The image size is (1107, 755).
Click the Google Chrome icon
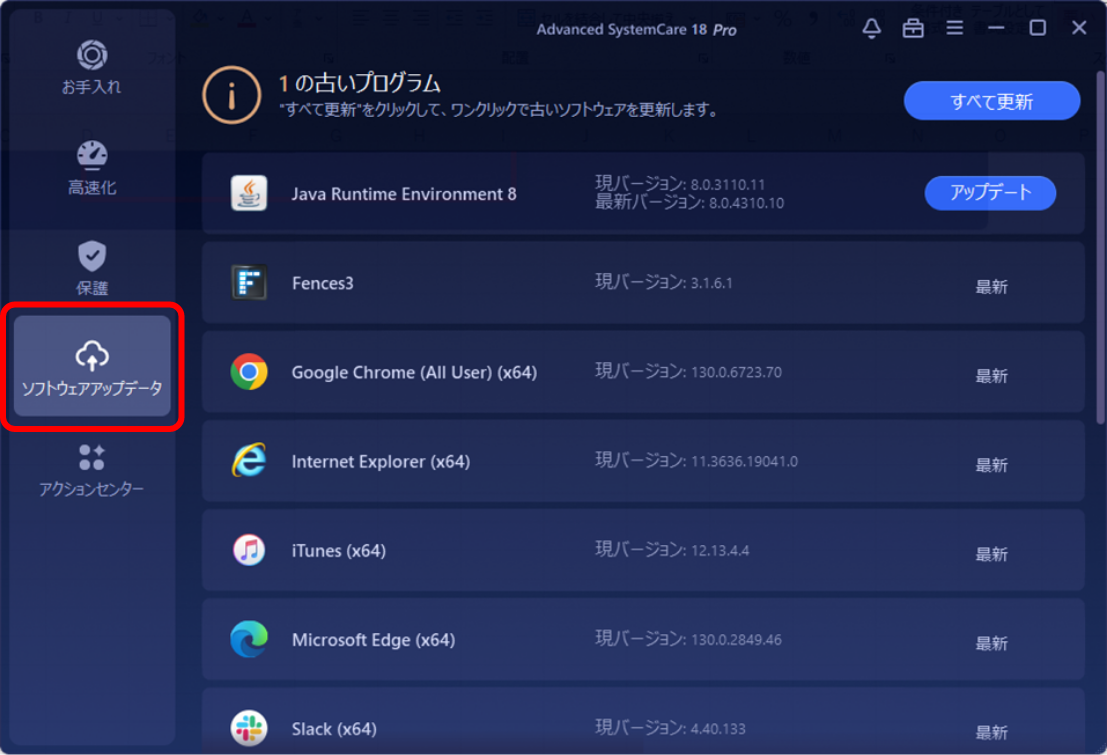249,371
